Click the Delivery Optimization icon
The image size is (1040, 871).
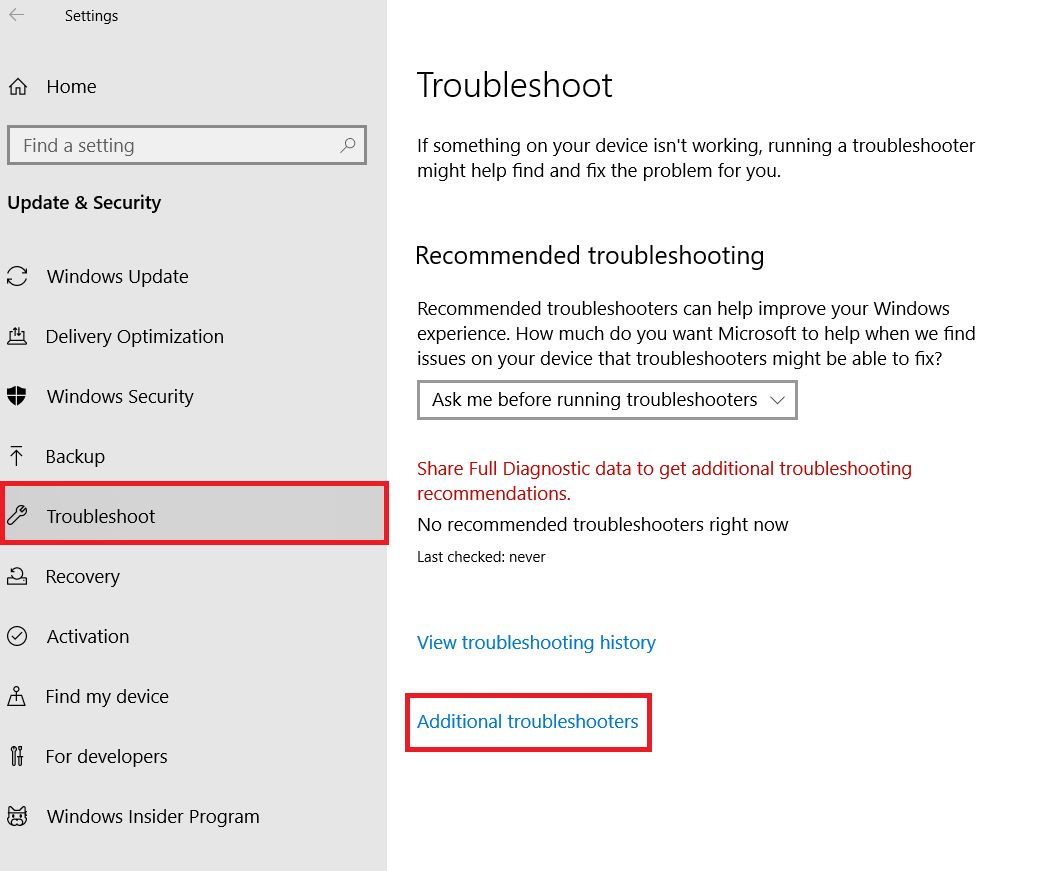click(18, 336)
